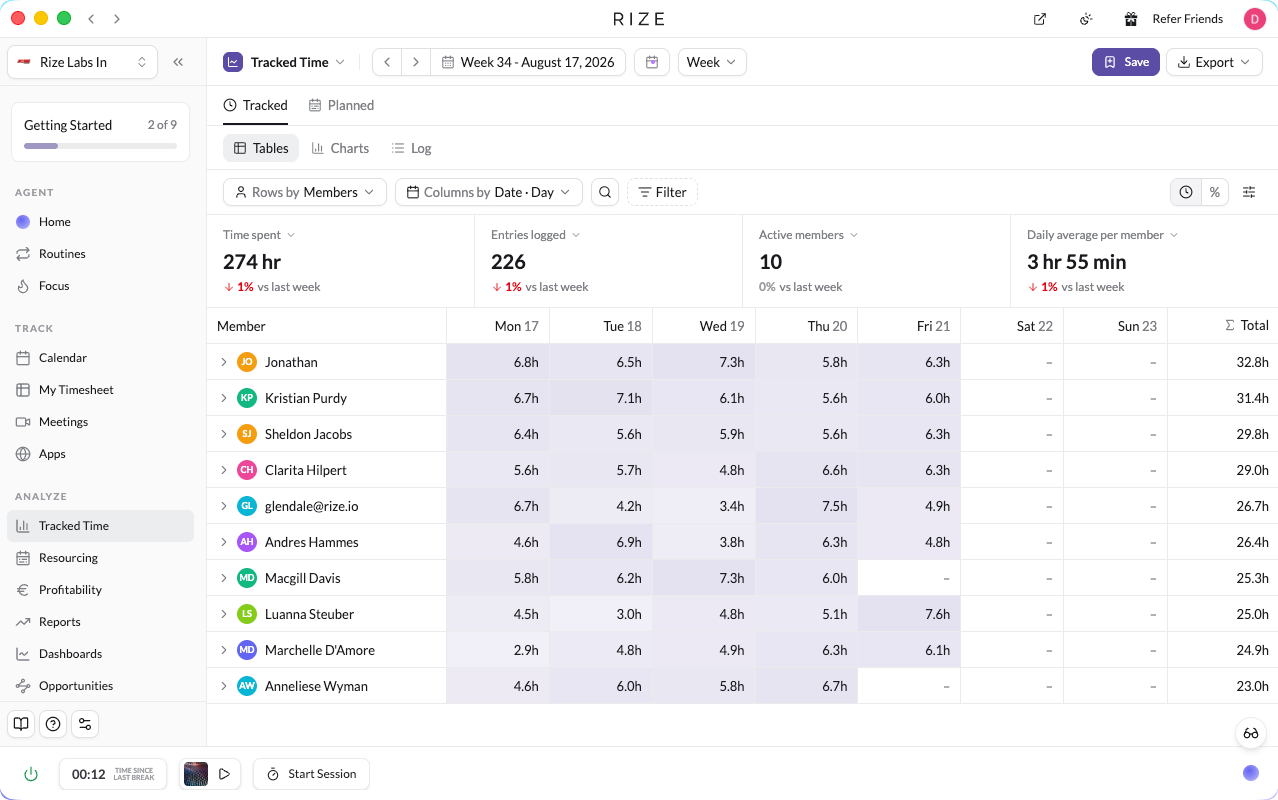This screenshot has width=1278, height=800.
Task: Click the power icon in the bottom bar
Action: [x=31, y=774]
